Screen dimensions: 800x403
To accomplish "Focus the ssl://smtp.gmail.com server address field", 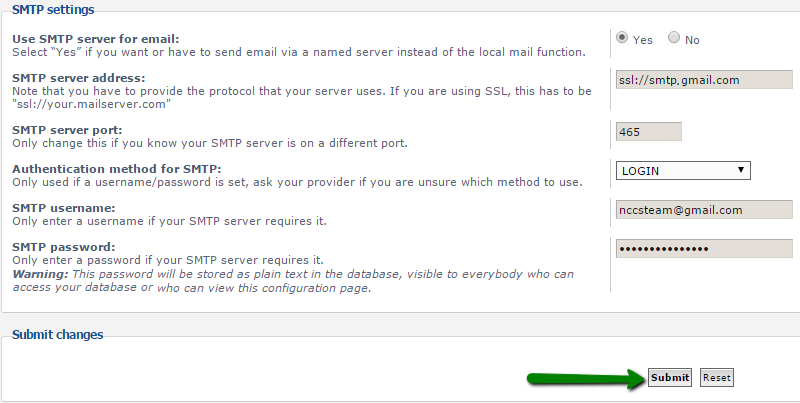I will point(704,80).
